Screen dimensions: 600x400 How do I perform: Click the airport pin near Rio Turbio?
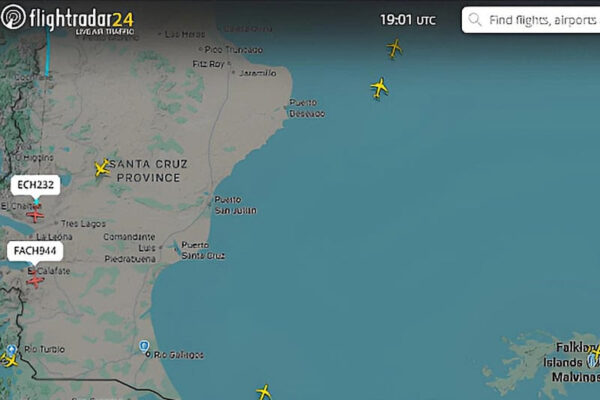[x=12, y=349]
